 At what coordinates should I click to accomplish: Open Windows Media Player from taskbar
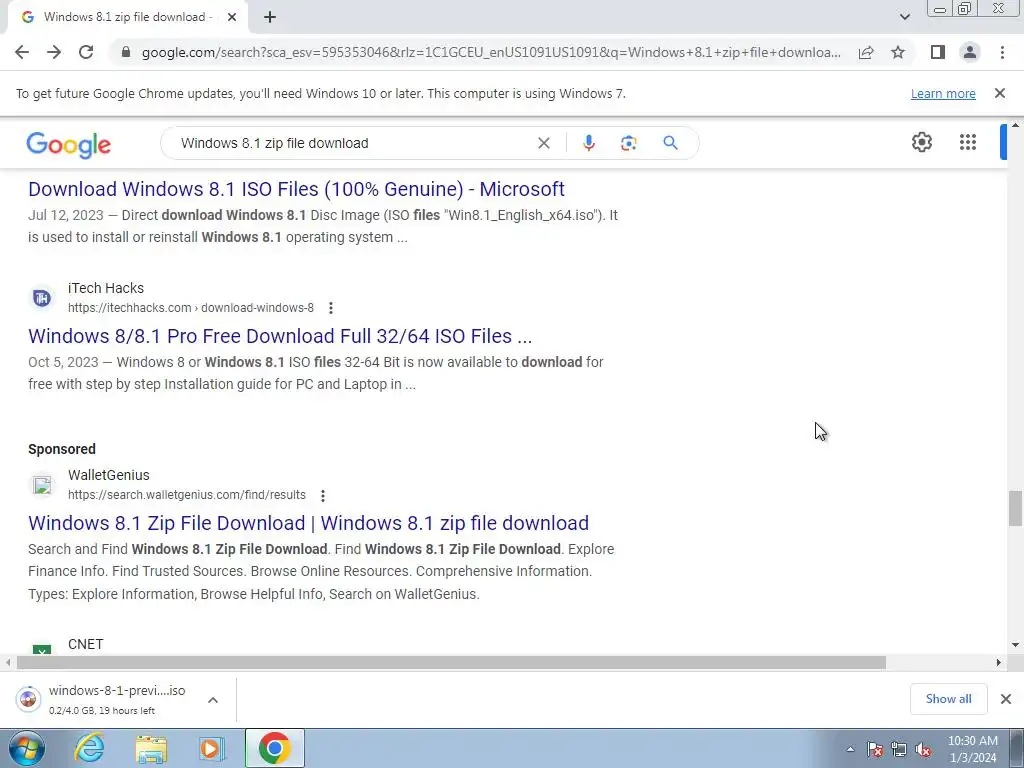click(212, 748)
